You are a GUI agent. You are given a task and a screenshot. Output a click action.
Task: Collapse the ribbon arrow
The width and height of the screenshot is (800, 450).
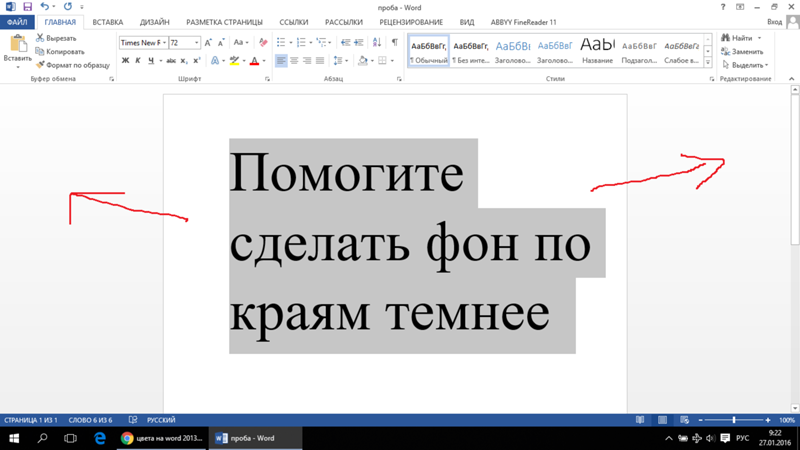point(791,79)
